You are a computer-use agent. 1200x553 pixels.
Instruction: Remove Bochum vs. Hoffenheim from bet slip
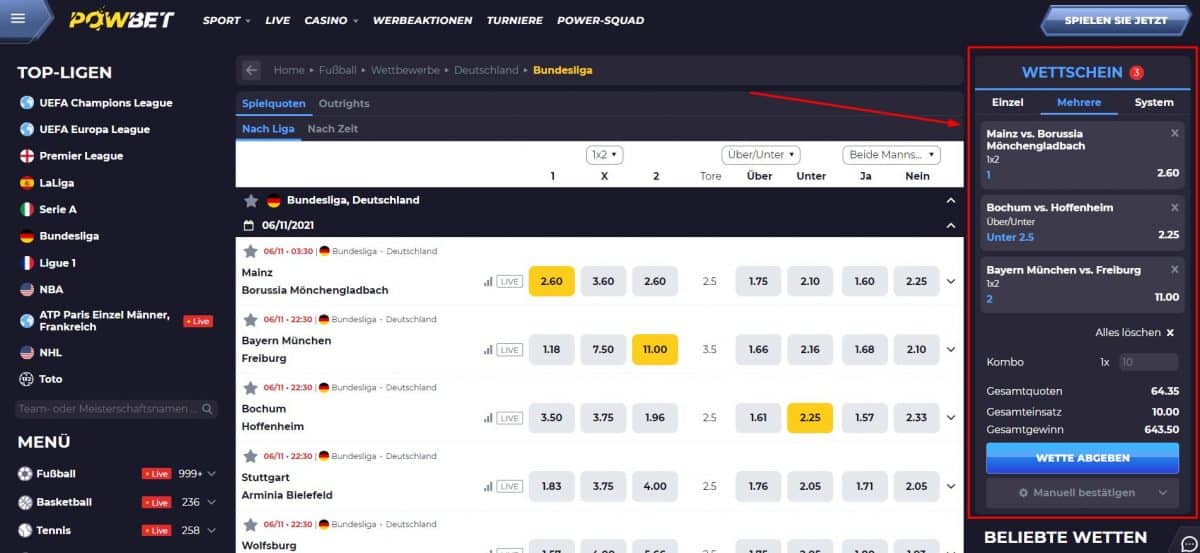[1175, 207]
